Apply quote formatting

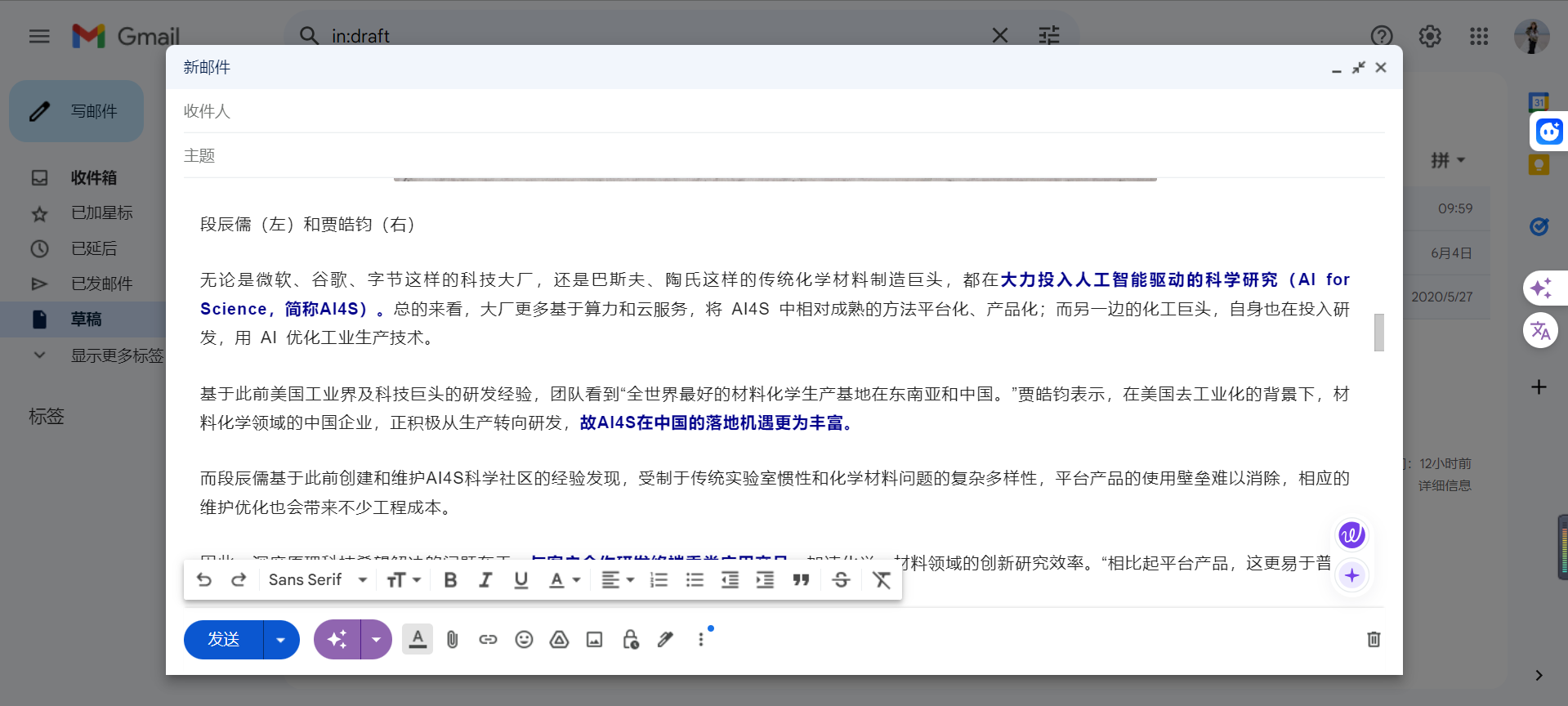[801, 580]
